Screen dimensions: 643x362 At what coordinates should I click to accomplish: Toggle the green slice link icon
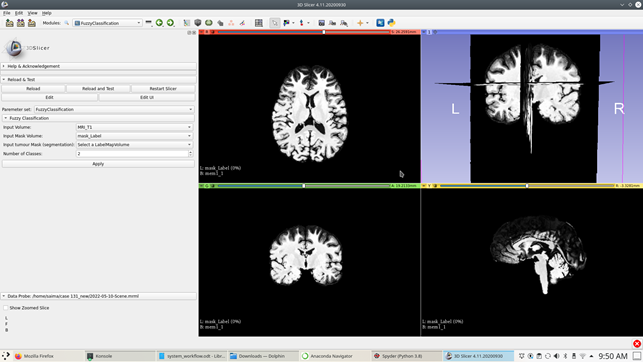point(213,186)
